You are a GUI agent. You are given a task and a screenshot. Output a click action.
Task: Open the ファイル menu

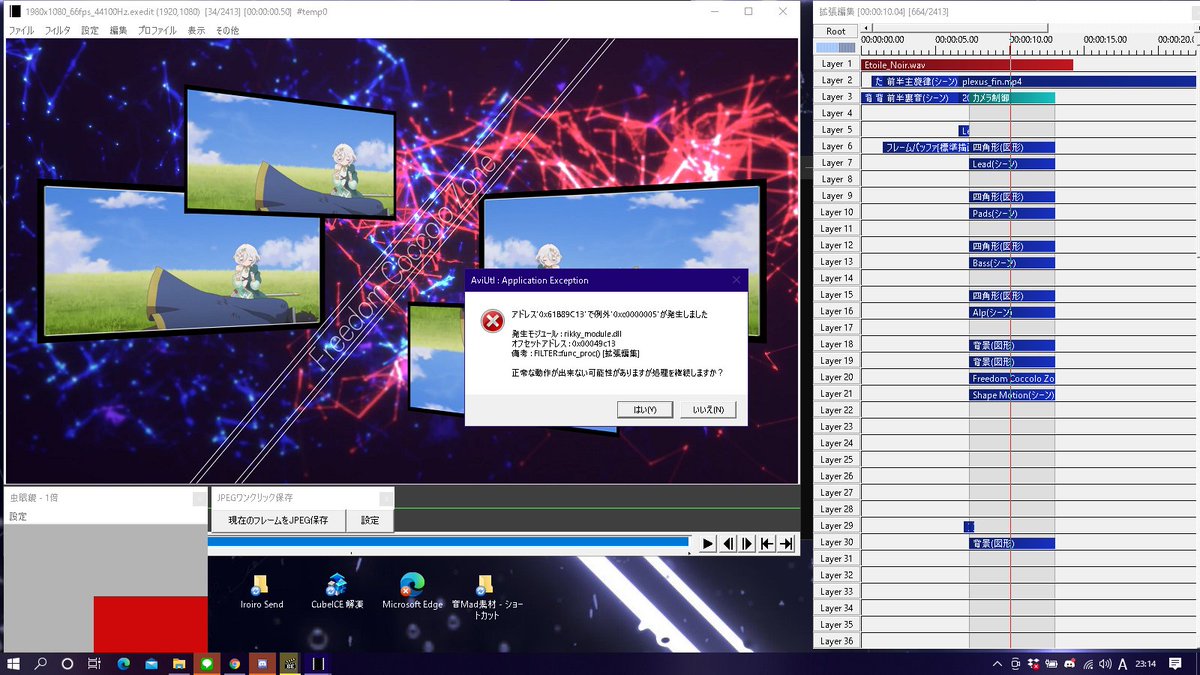21,30
